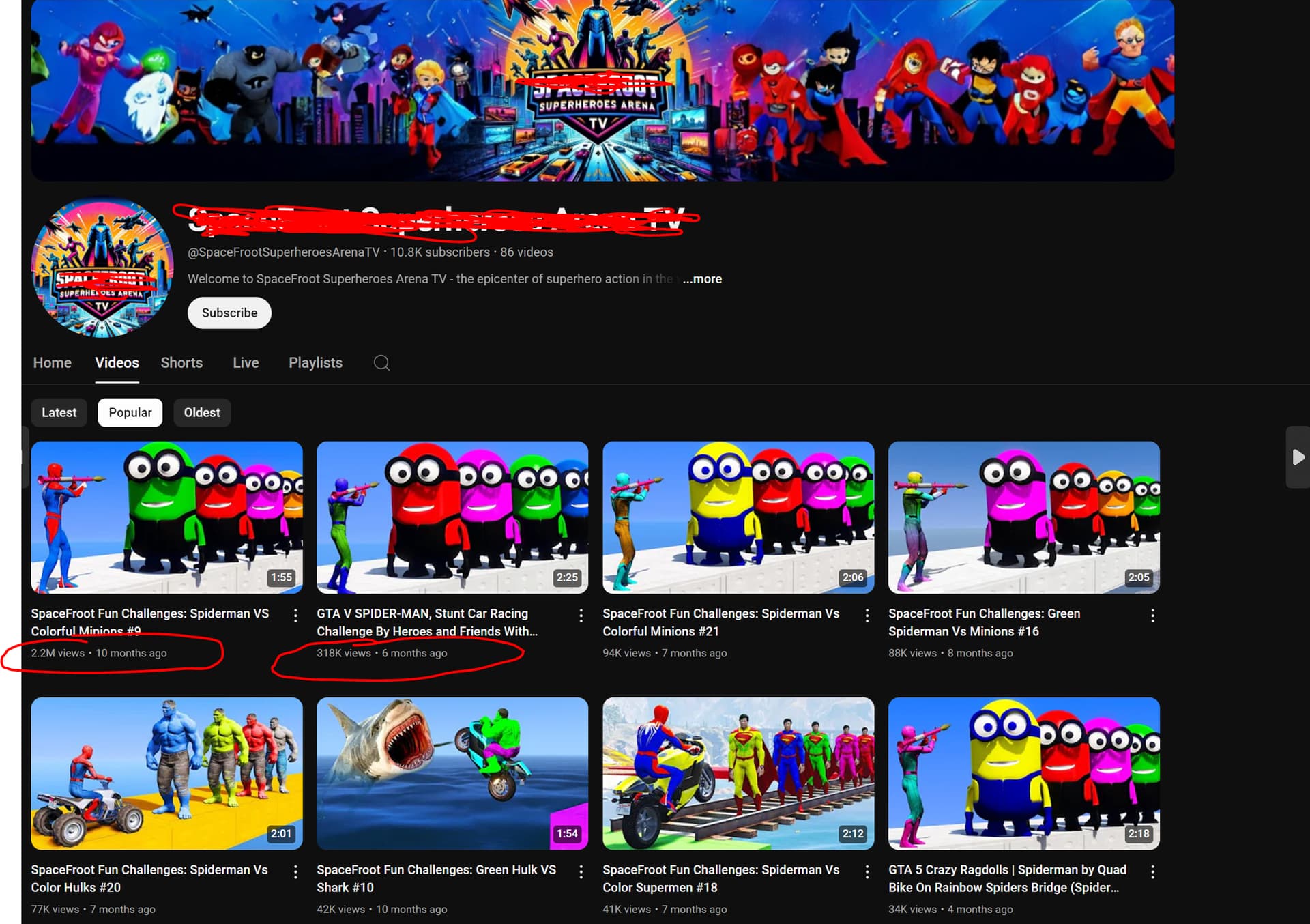Play the Green Hulk VS Shark thumbnail
1310x924 pixels.
coord(452,773)
